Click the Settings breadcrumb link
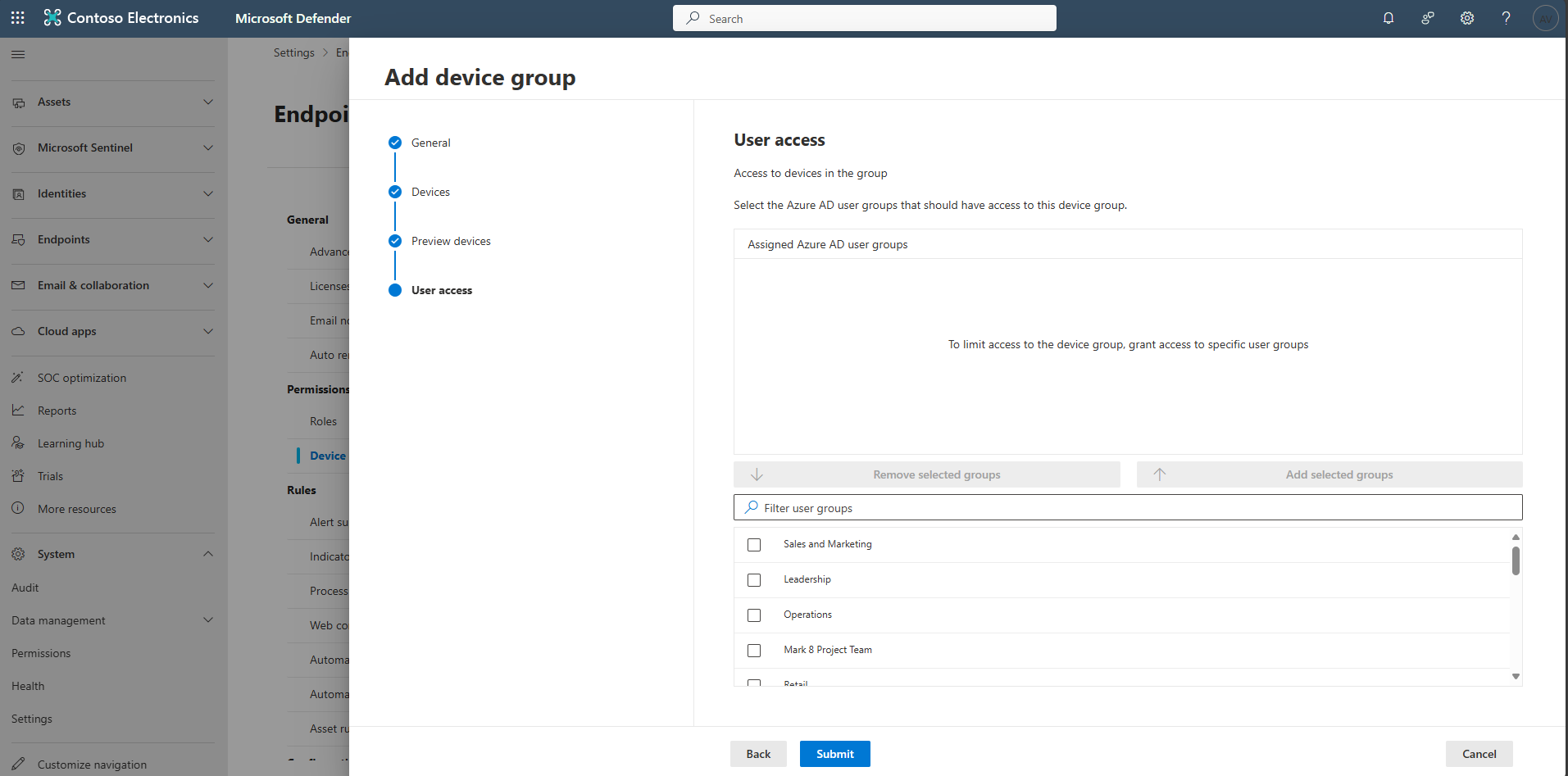Image resolution: width=1568 pixels, height=776 pixels. (x=293, y=52)
